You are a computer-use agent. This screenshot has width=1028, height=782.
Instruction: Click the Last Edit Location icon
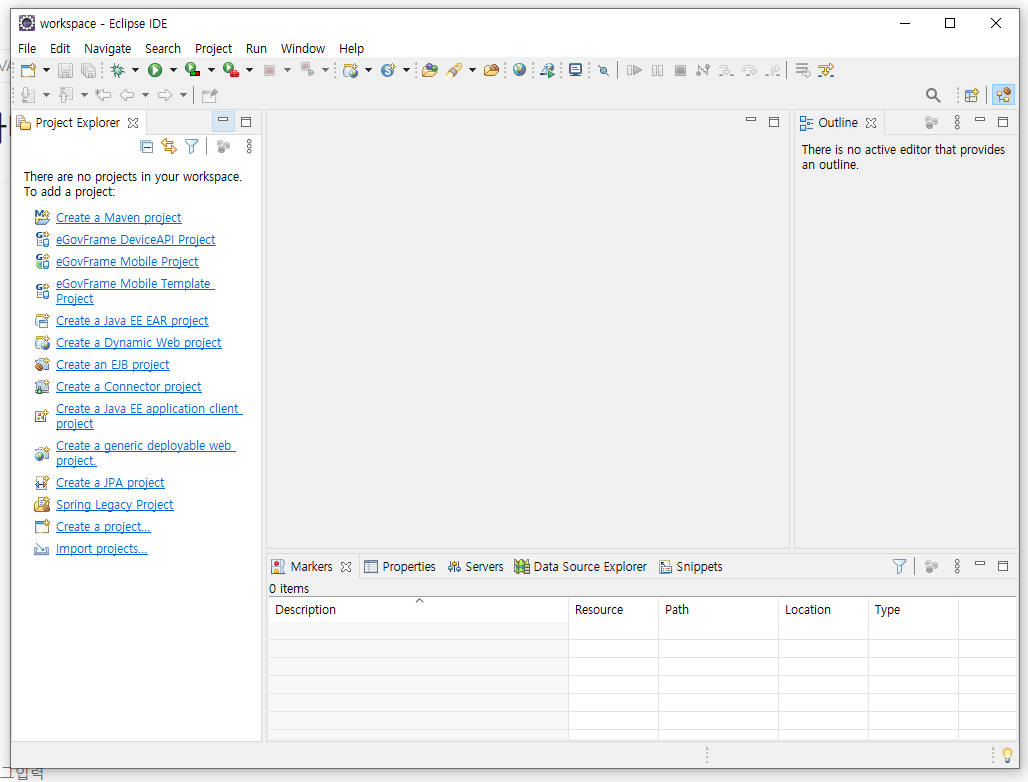[x=103, y=95]
